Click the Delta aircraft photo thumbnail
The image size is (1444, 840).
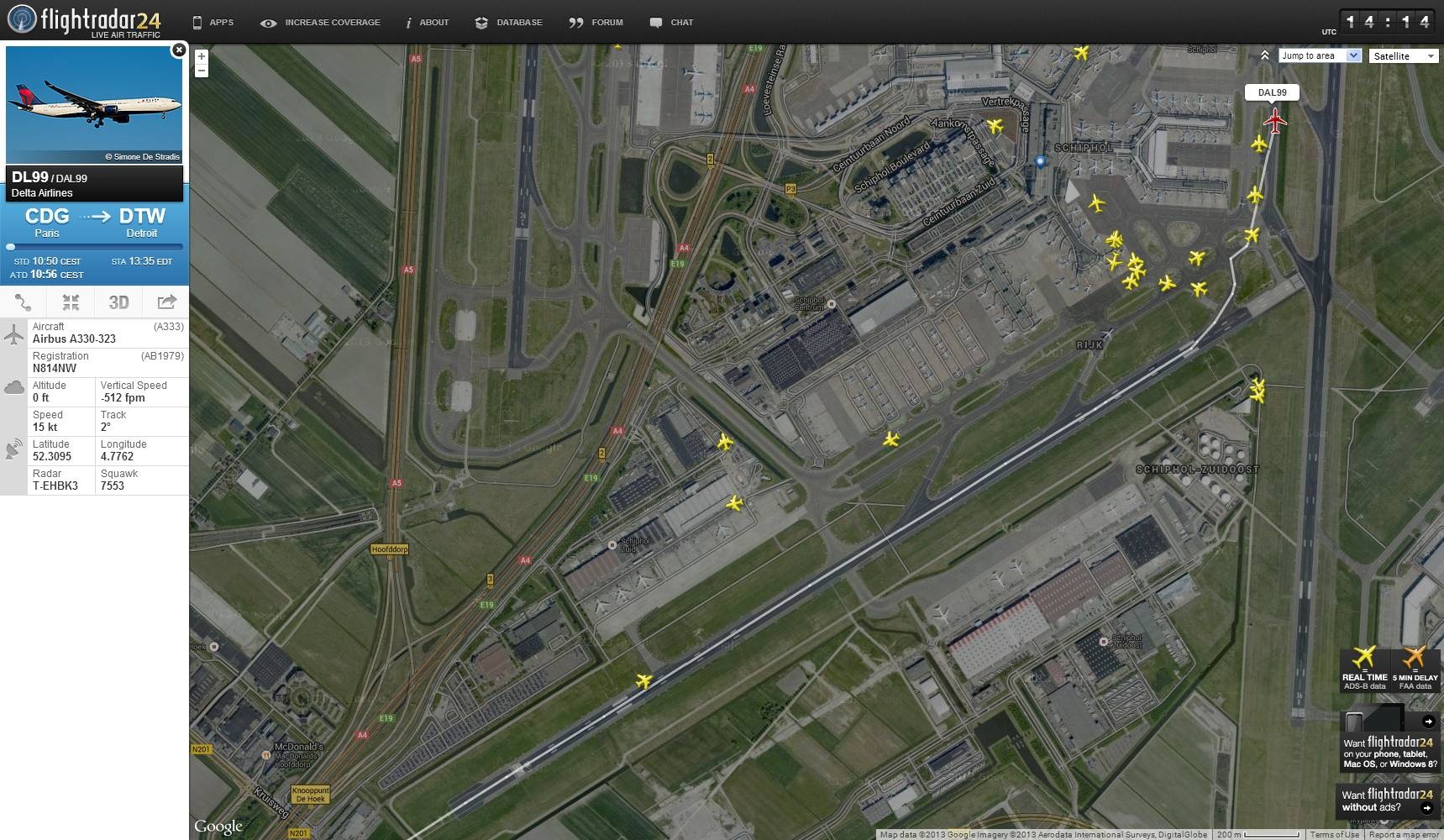point(94,105)
